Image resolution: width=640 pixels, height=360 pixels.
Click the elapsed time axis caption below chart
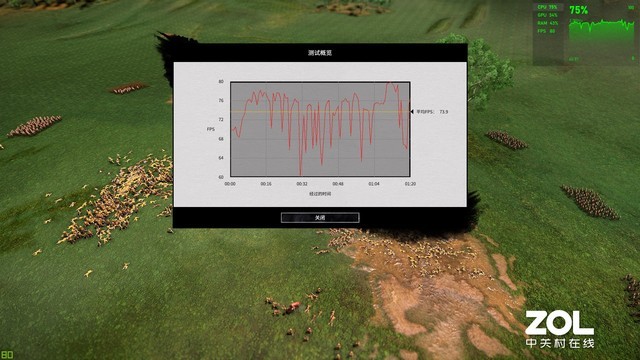coord(320,194)
